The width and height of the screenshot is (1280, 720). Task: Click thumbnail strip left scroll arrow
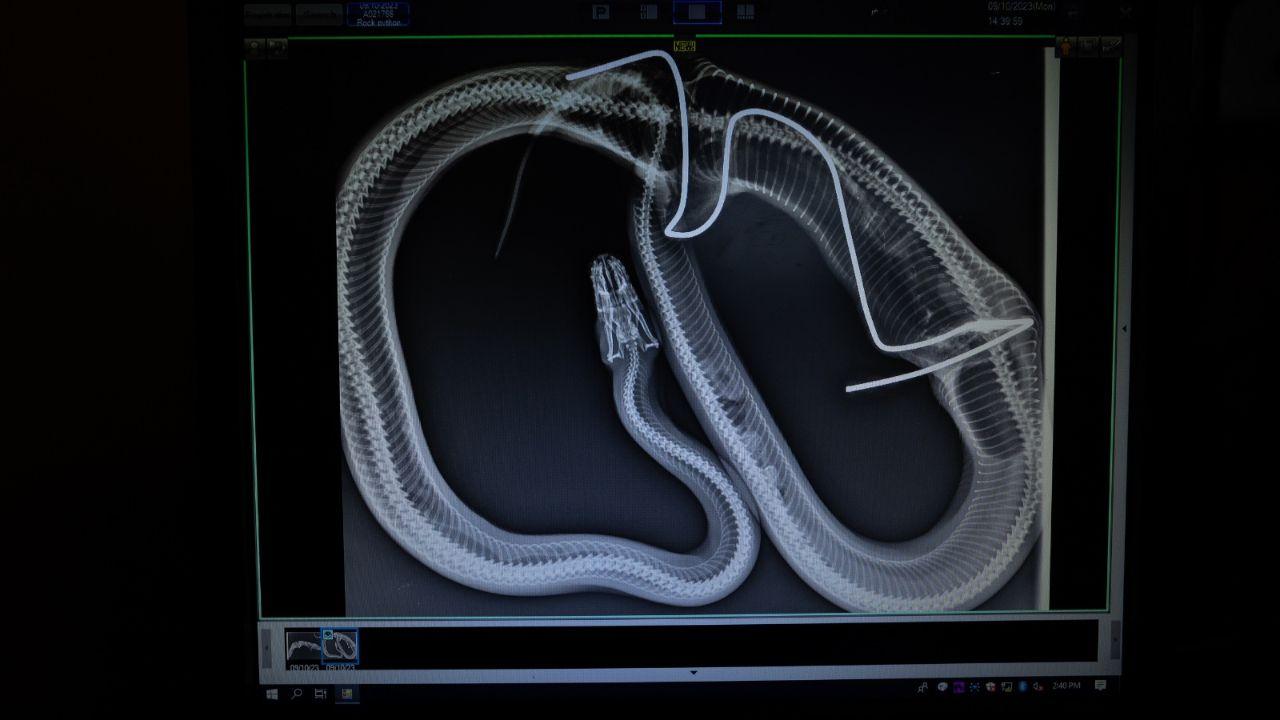click(266, 647)
